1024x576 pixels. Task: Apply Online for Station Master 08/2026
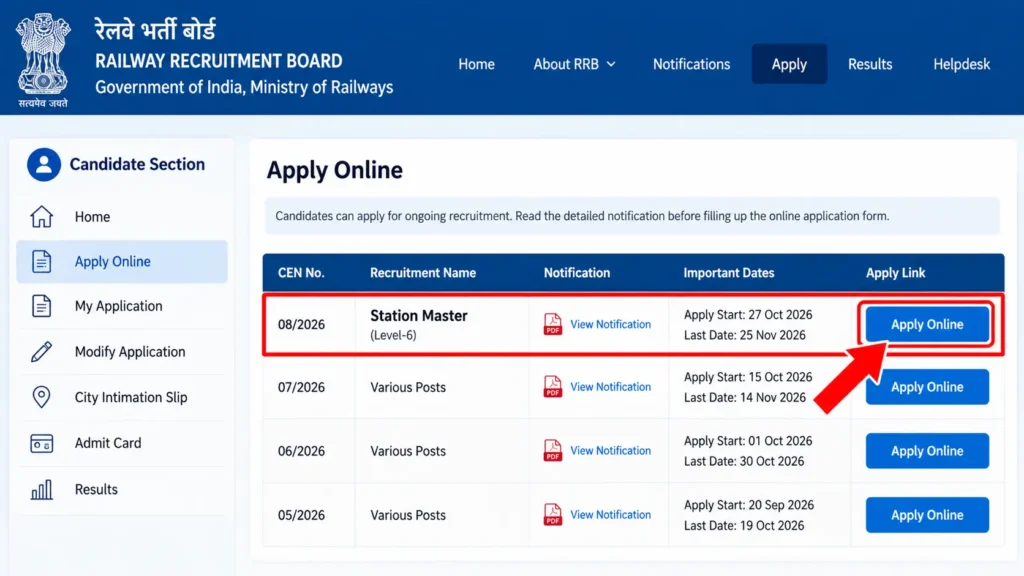(x=927, y=324)
